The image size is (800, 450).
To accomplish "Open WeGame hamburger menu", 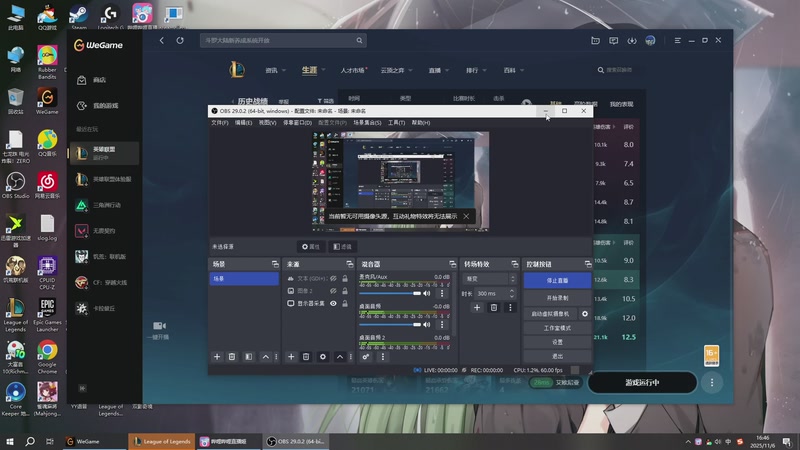I will click(x=678, y=40).
